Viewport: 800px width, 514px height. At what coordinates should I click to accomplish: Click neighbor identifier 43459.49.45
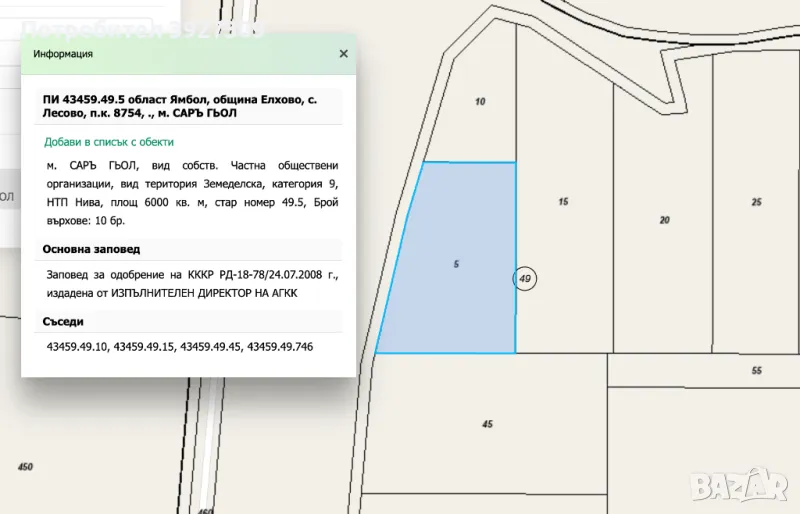click(x=211, y=347)
